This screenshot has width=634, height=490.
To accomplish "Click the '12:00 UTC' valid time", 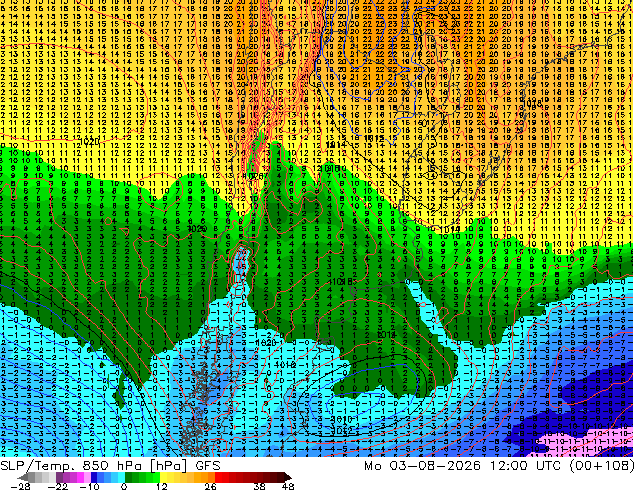I will coord(526,466).
